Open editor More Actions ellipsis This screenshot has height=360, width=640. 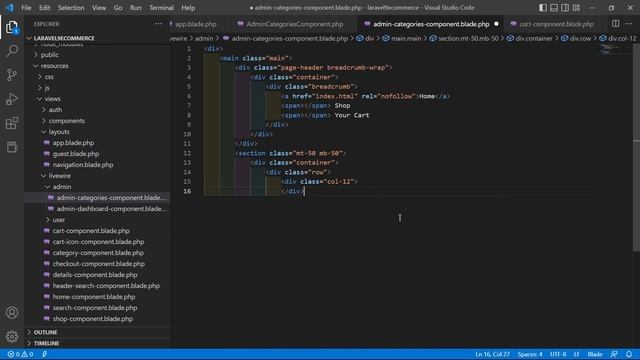[x=629, y=24]
